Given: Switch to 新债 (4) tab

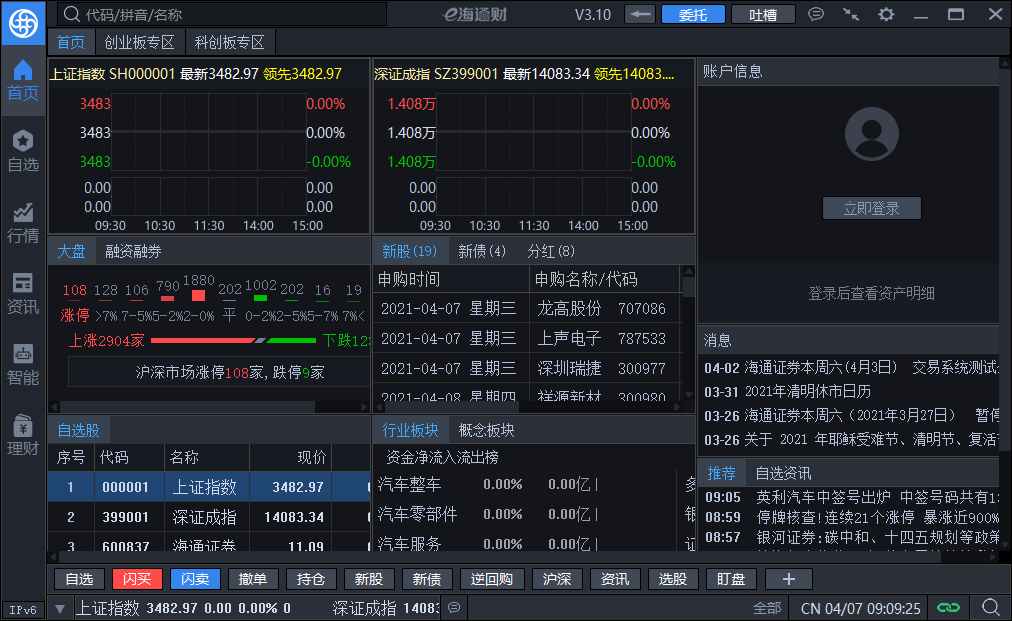Looking at the screenshot, I should (x=482, y=251).
